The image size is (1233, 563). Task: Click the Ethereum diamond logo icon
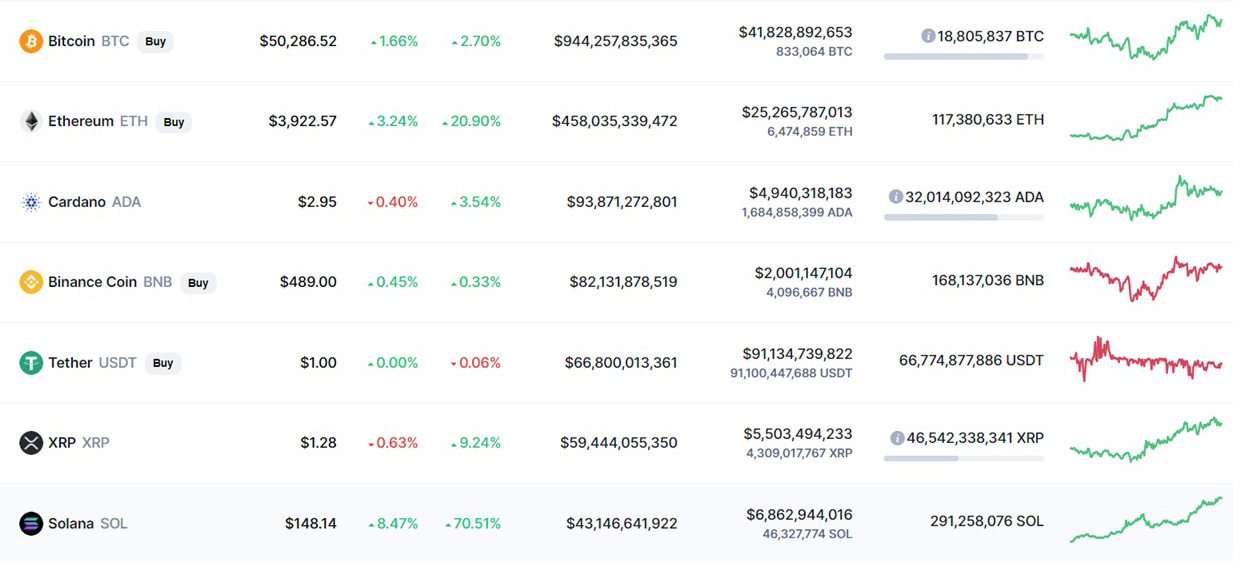click(x=31, y=122)
